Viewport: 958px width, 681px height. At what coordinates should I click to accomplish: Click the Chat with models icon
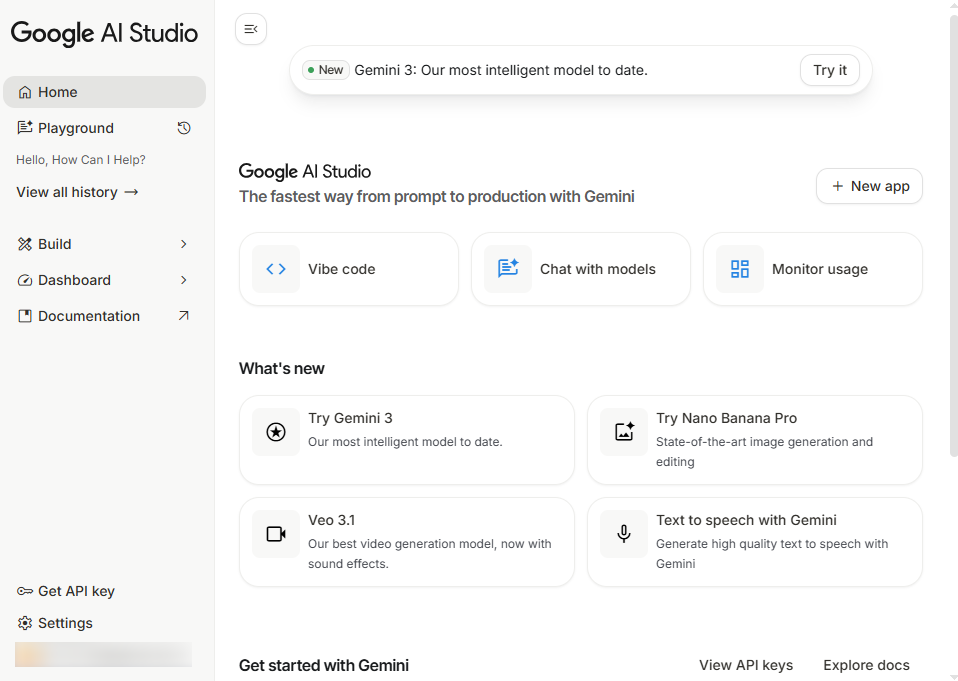[x=508, y=269]
